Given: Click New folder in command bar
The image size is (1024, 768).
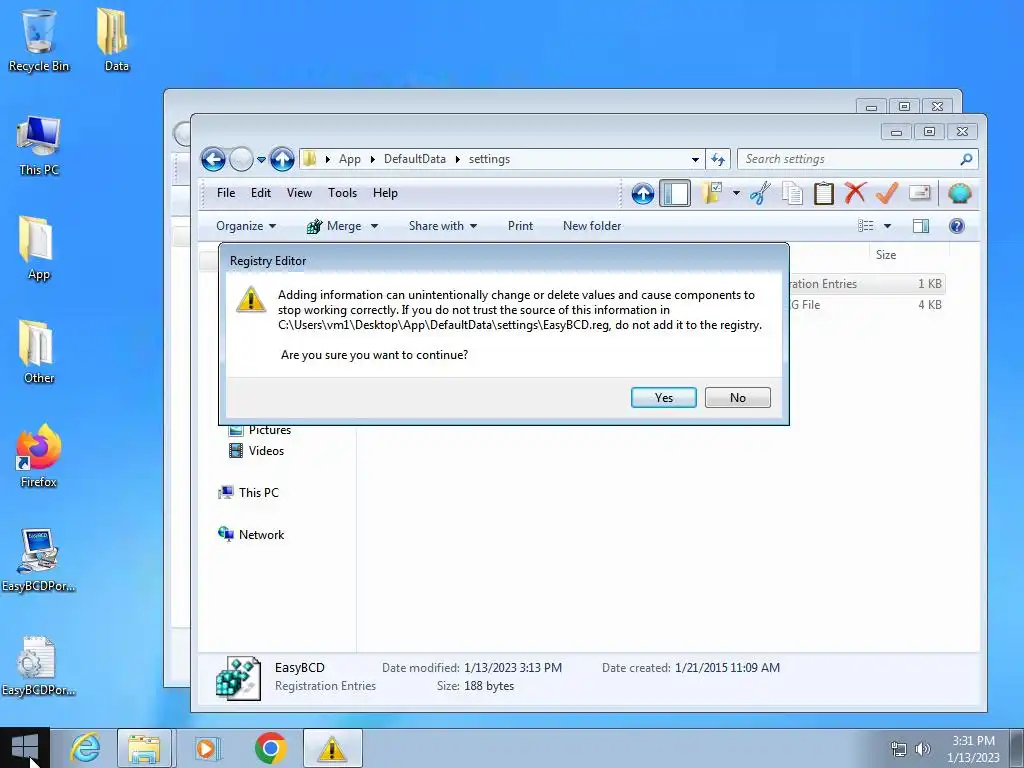Looking at the screenshot, I should (x=592, y=226).
